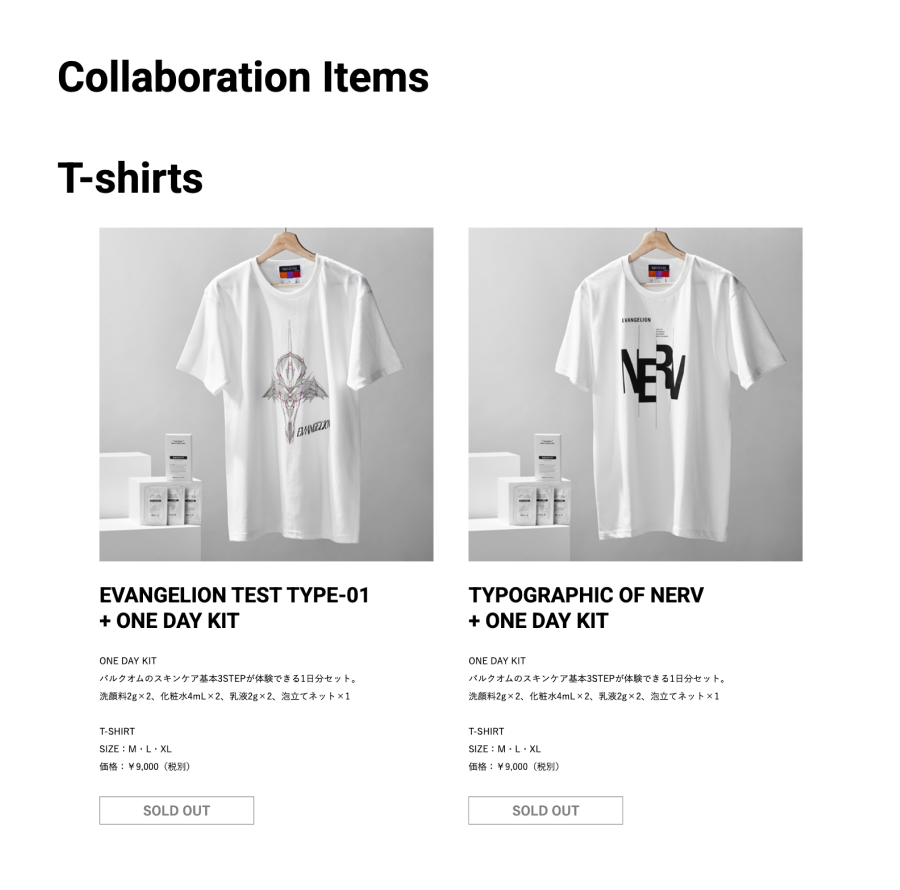The width and height of the screenshot is (900, 890).
Task: Click the sample sachets in right photo
Action: (541, 504)
